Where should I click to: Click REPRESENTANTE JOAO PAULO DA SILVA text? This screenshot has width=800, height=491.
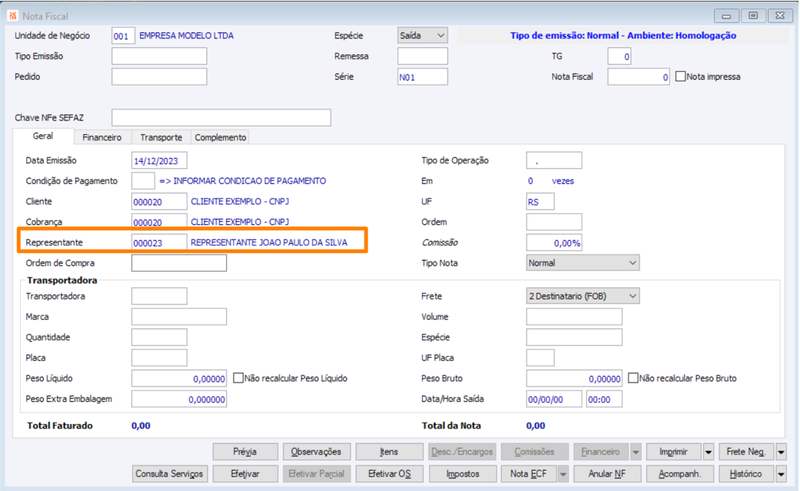(269, 242)
